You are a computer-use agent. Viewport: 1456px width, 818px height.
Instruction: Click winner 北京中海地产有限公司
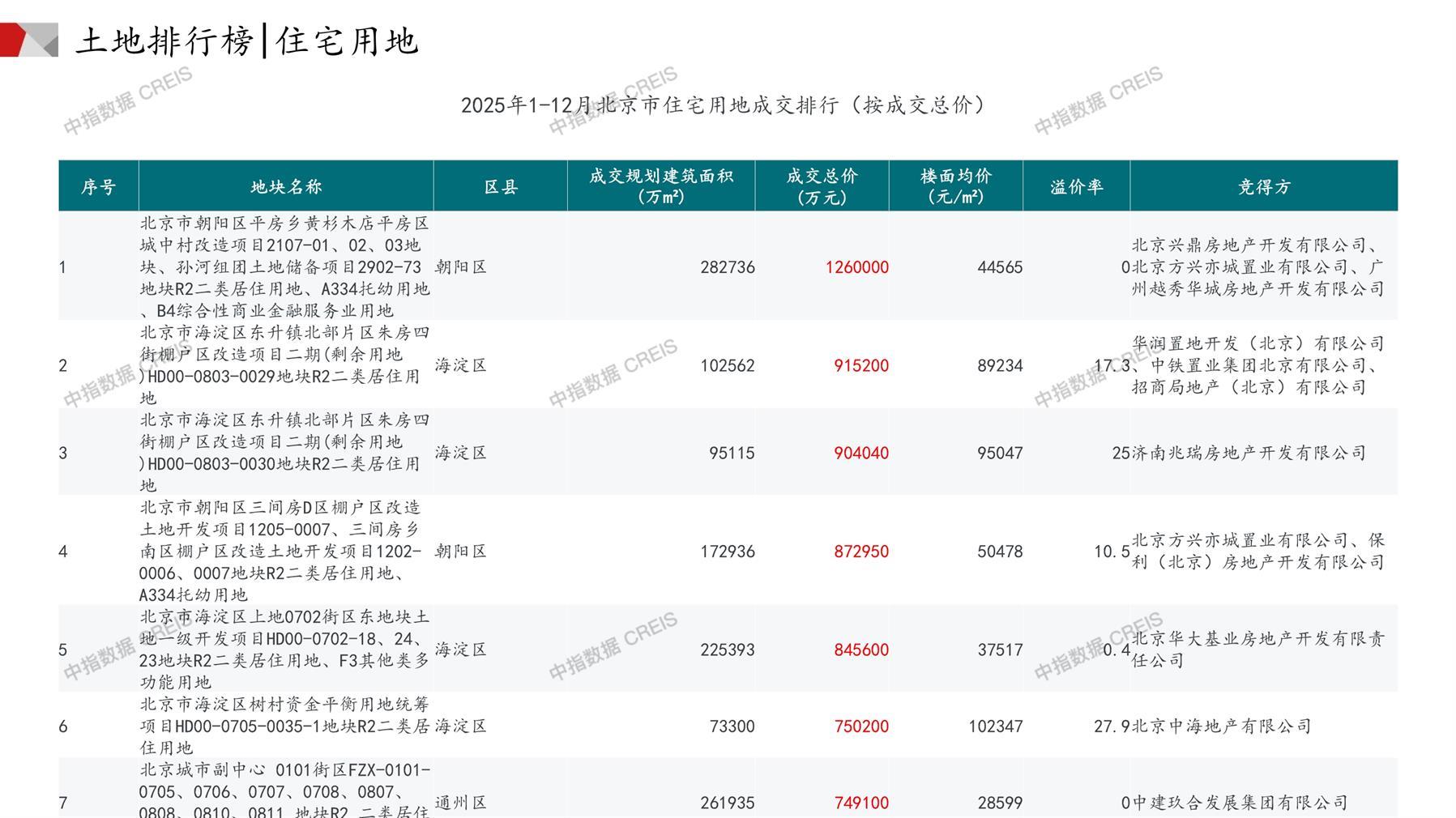pyautogui.click(x=1221, y=726)
